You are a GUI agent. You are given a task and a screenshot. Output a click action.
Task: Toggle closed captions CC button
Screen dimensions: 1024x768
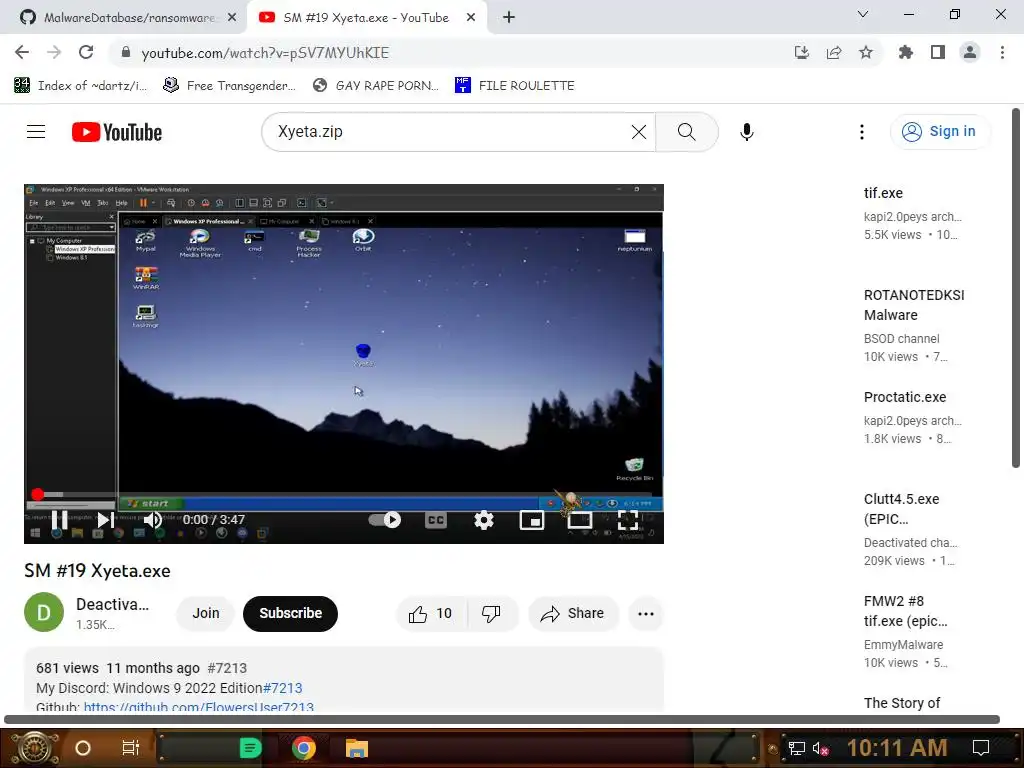point(436,520)
